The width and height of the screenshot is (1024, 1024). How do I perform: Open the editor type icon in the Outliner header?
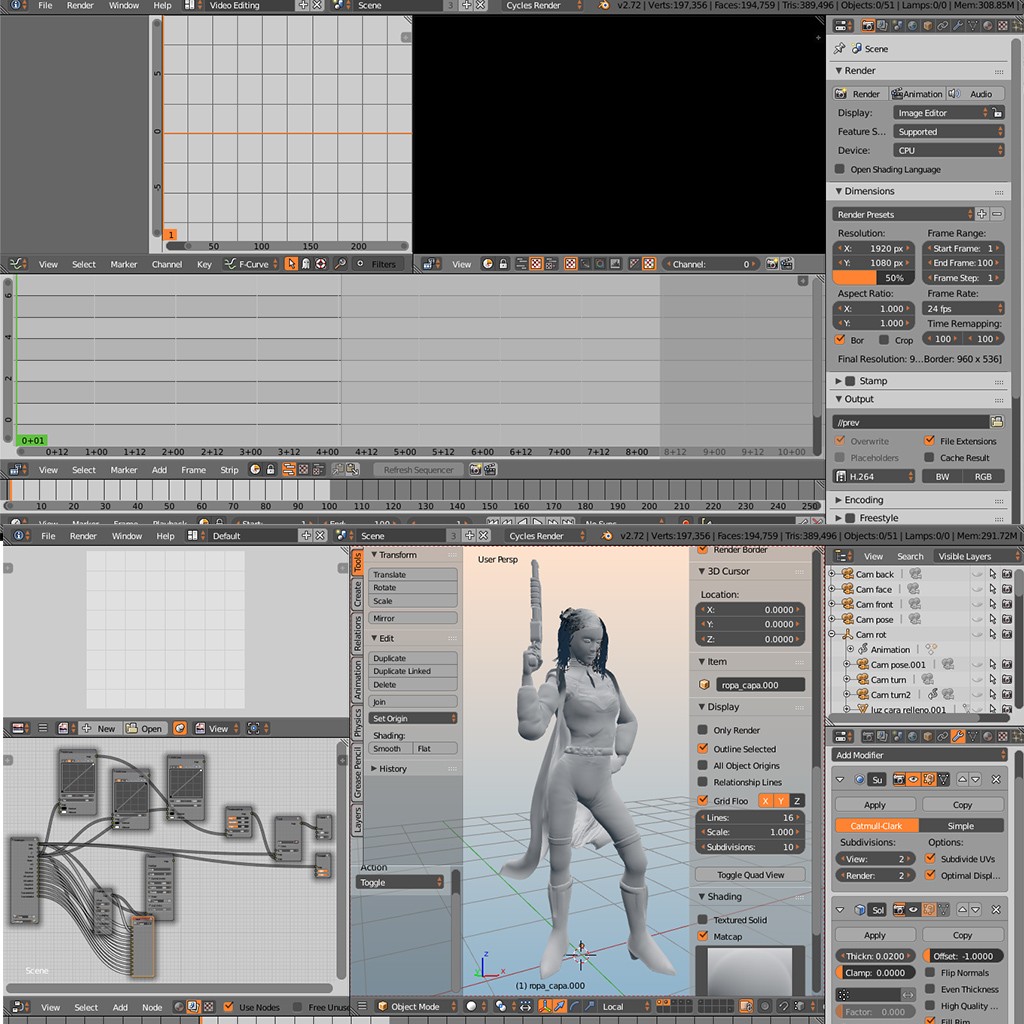click(843, 556)
